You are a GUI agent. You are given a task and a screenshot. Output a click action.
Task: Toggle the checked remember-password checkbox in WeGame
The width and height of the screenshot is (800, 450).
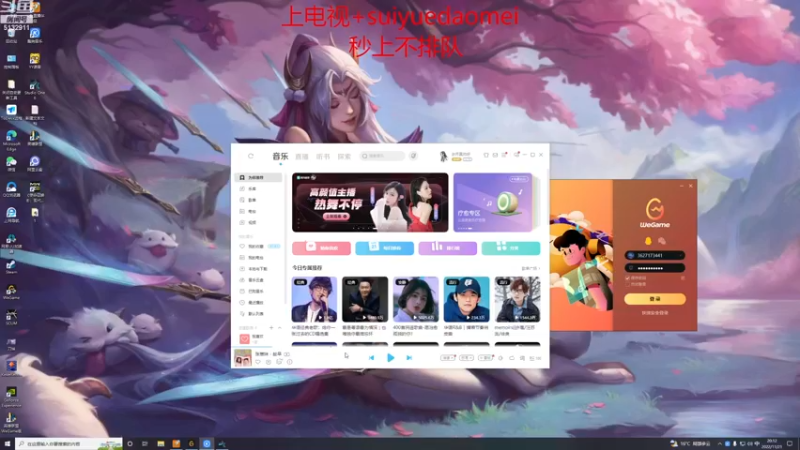coord(628,278)
